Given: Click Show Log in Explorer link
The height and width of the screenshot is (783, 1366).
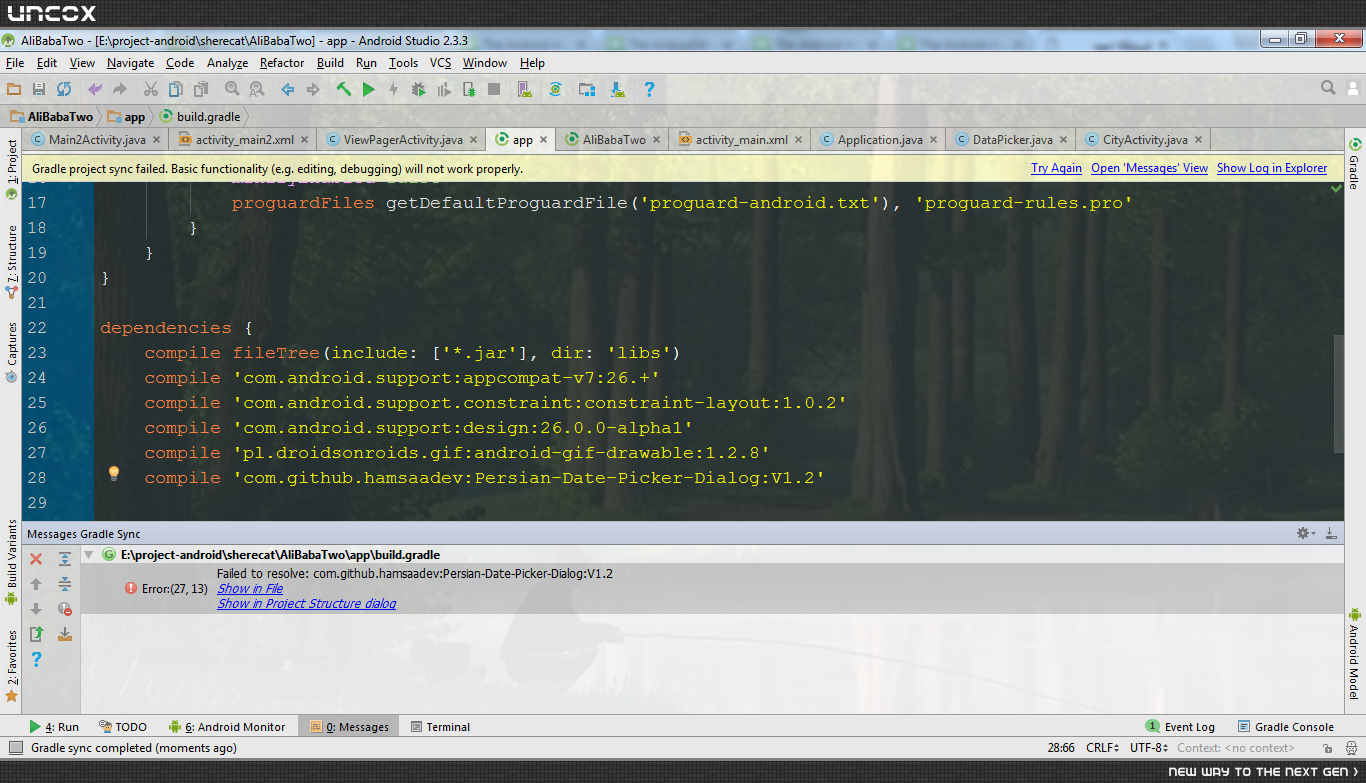Looking at the screenshot, I should pos(1272,168).
